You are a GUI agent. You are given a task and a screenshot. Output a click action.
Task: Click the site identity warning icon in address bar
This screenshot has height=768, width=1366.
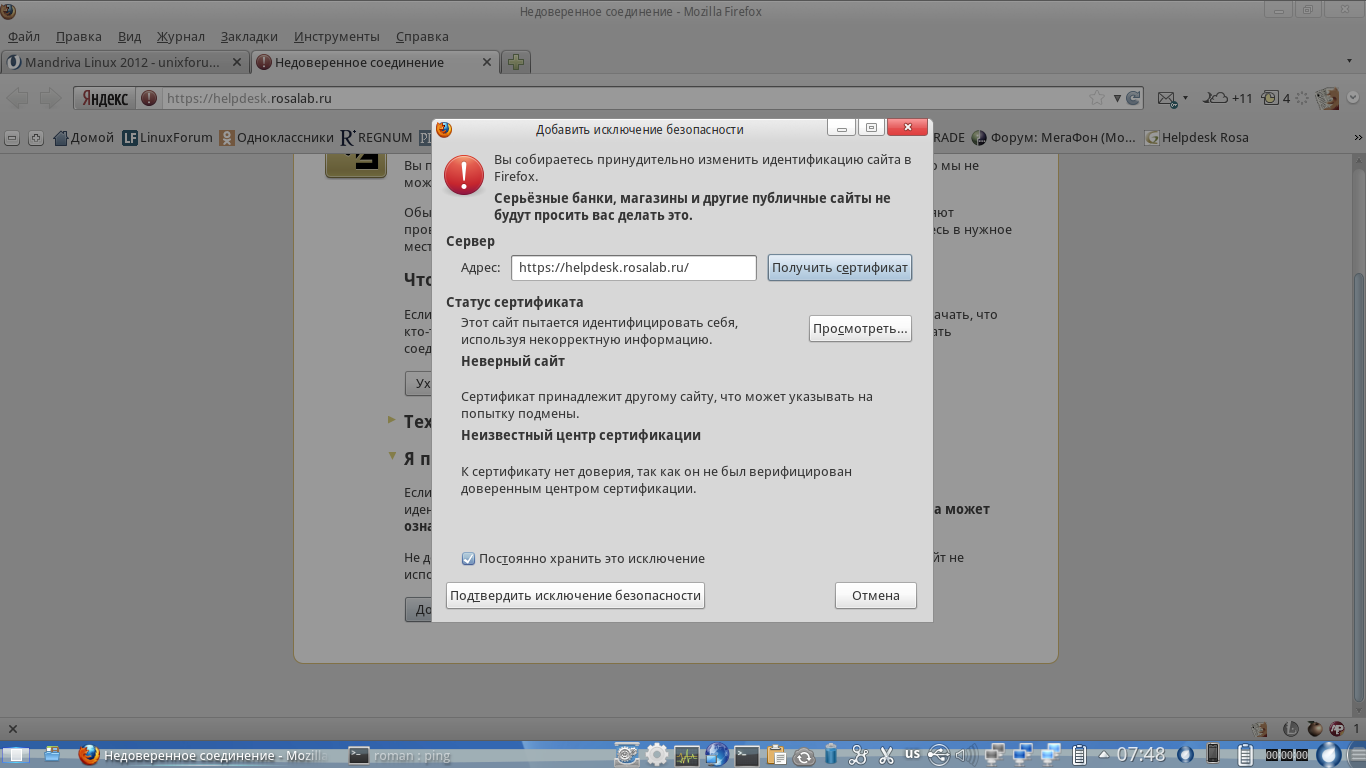click(149, 98)
